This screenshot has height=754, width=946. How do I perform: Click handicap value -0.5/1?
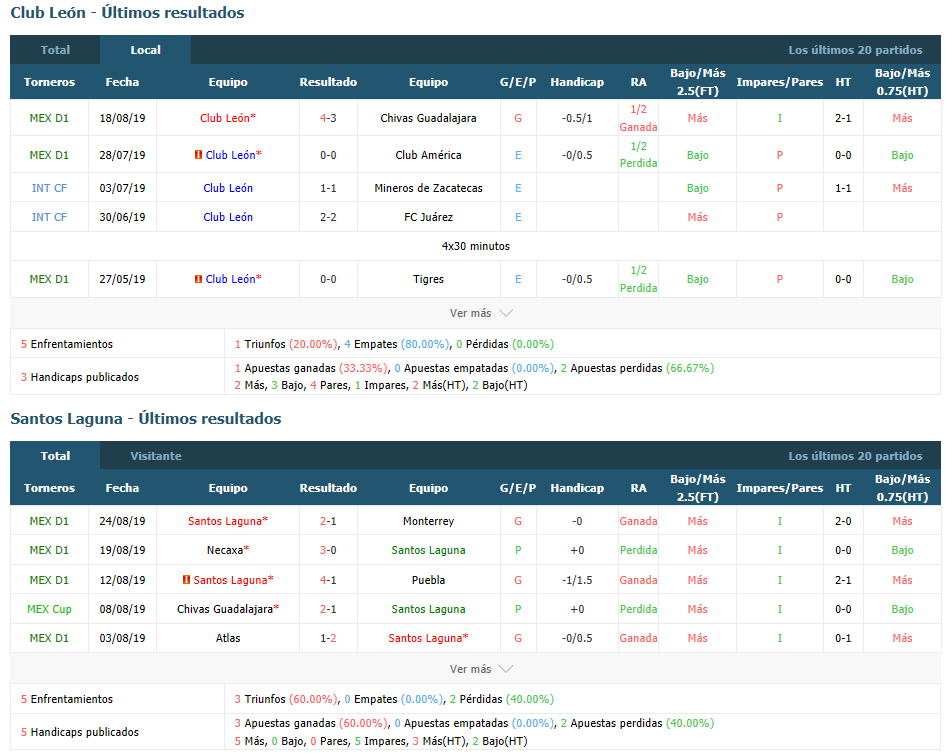(x=577, y=118)
